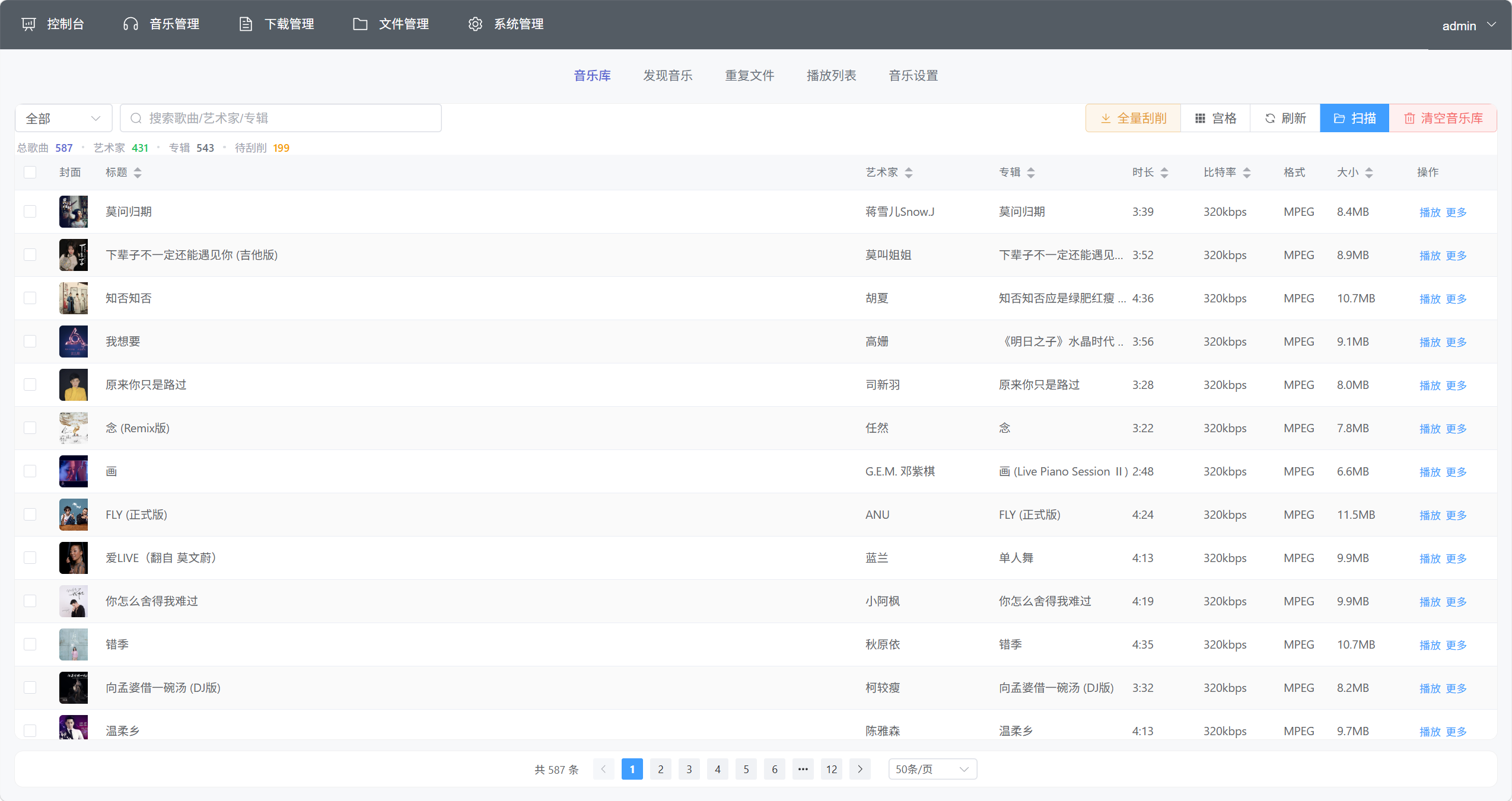Switch to the 重复文件 tab
Viewport: 1512px width, 801px height.
click(750, 76)
